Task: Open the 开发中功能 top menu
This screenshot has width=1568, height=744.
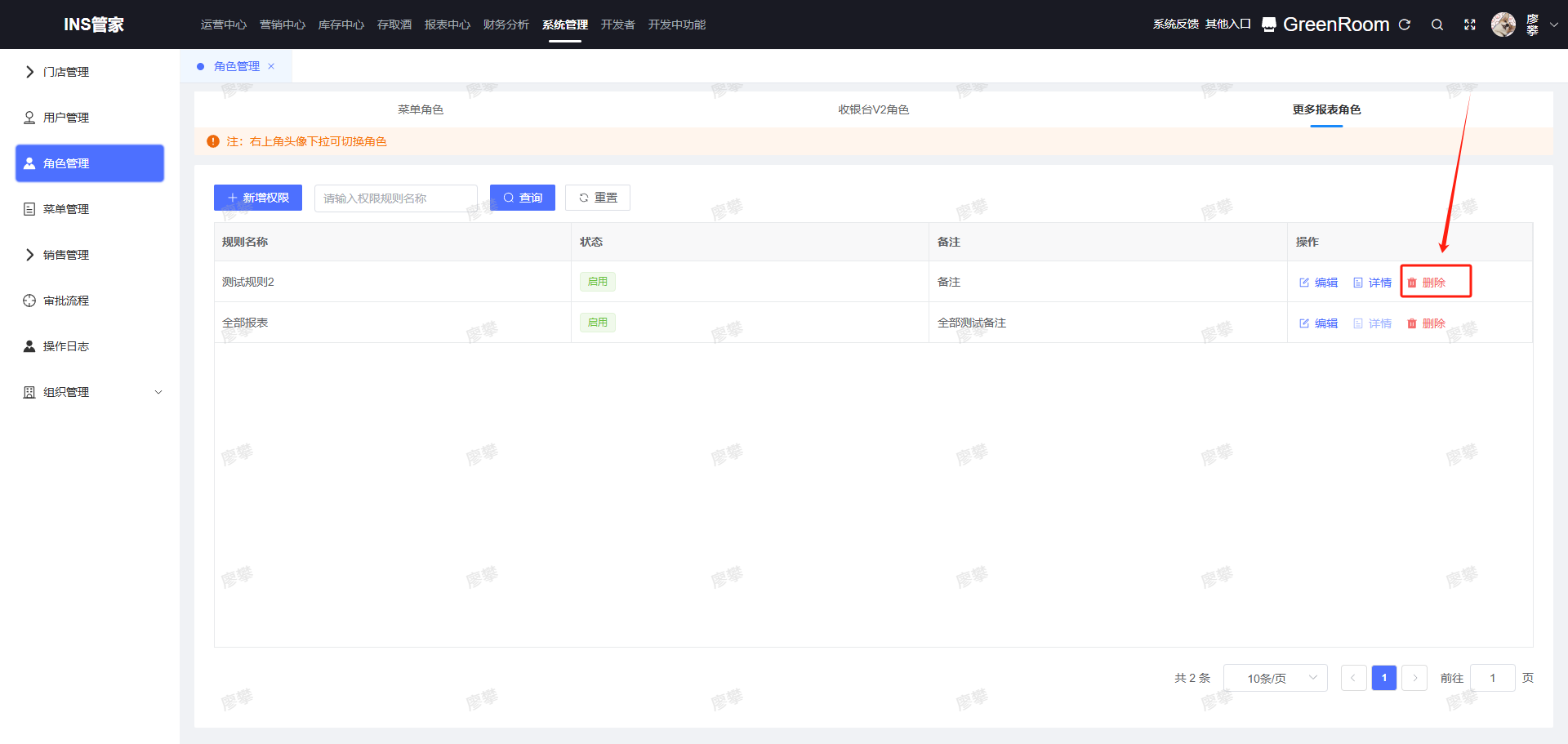Action: [677, 25]
